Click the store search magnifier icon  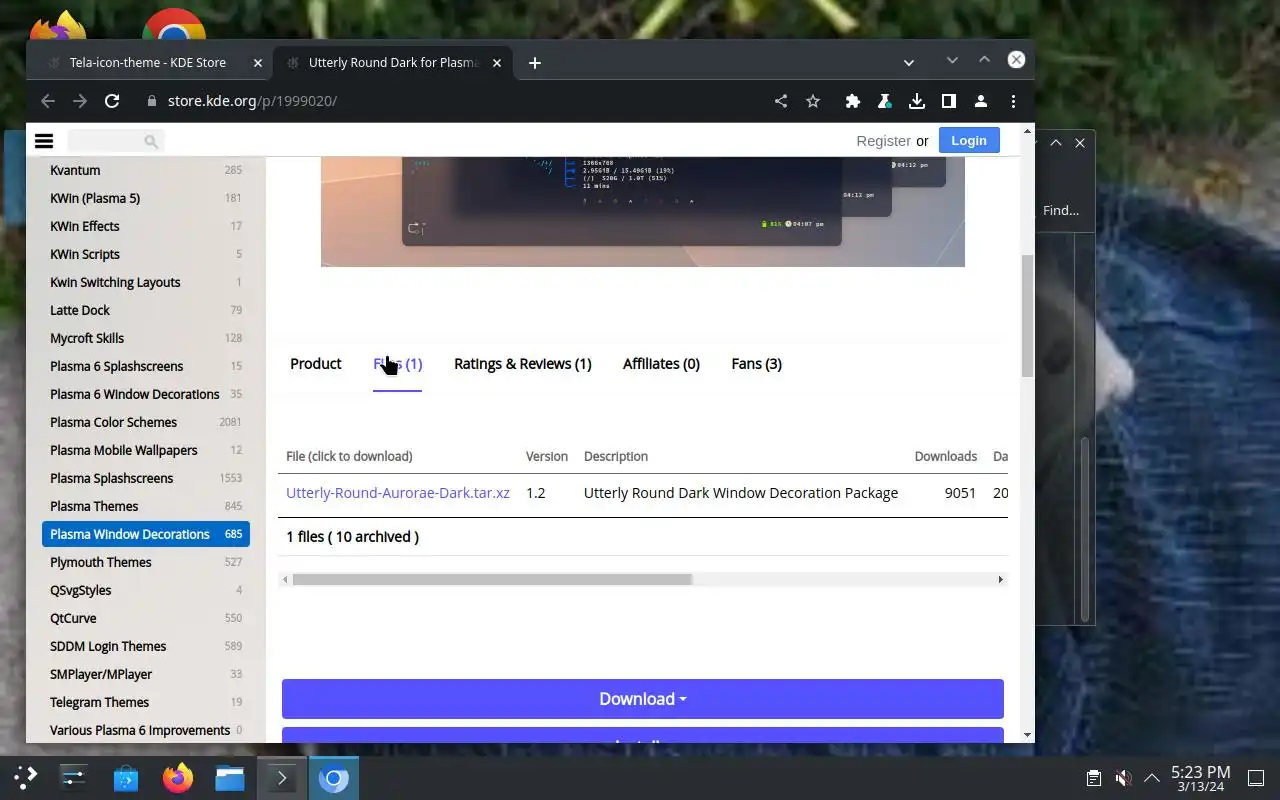click(x=151, y=141)
